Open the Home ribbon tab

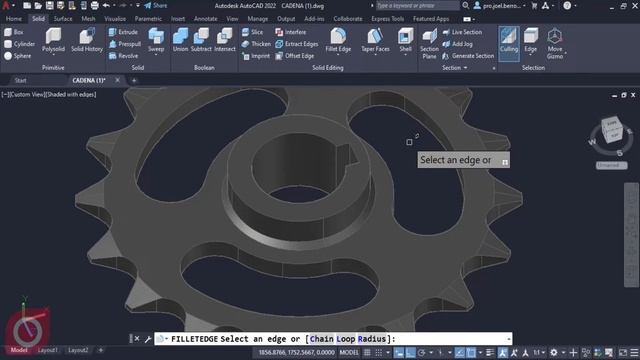[x=13, y=19]
